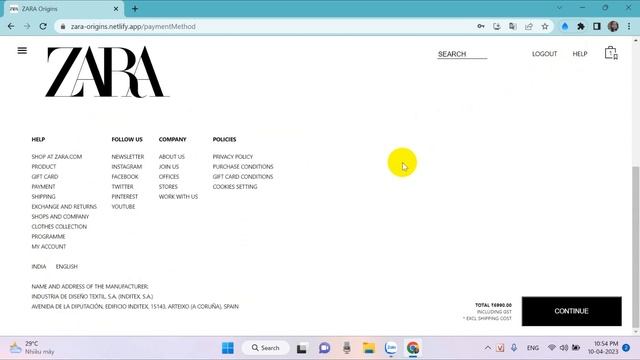Image resolution: width=640 pixels, height=360 pixels.
Task: Open the Windows Start menu
Action: [x=228, y=348]
